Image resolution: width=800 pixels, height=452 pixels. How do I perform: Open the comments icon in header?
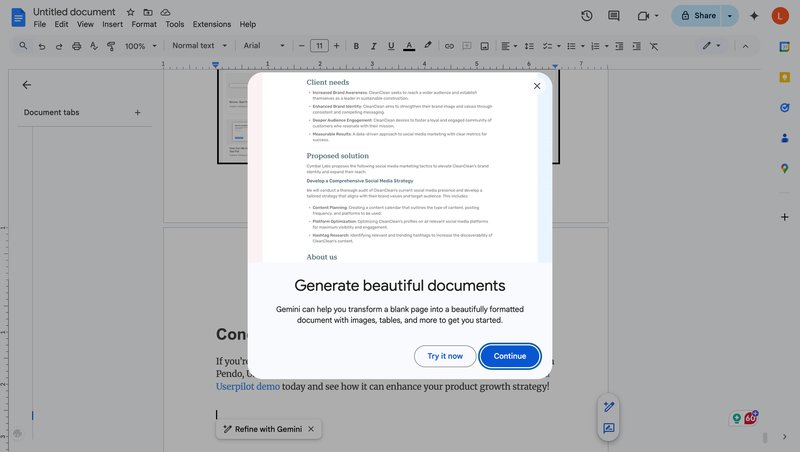pyautogui.click(x=614, y=16)
